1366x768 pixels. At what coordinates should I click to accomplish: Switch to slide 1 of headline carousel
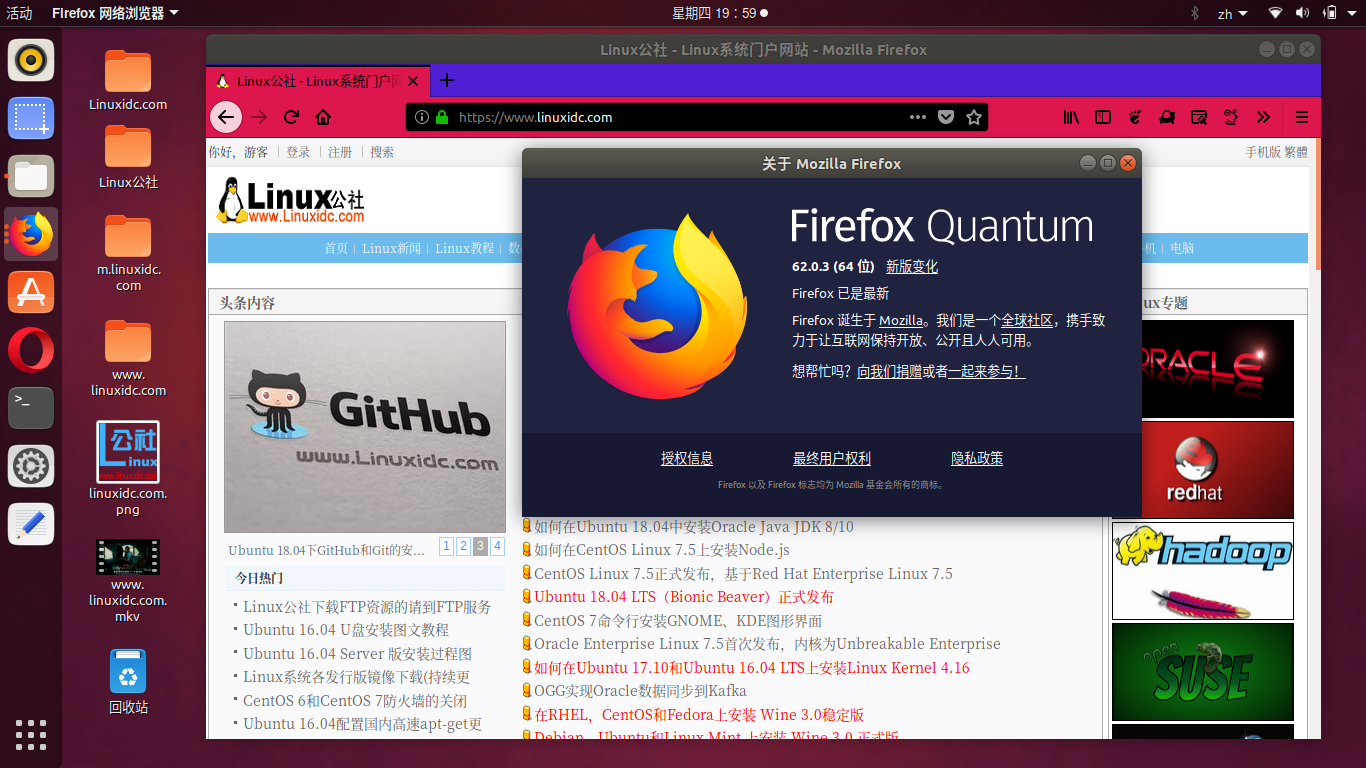pyautogui.click(x=446, y=546)
